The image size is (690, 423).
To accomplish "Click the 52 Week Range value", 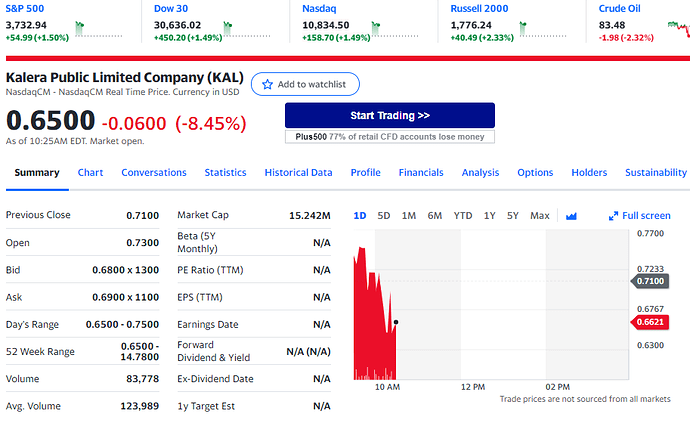I will (139, 352).
